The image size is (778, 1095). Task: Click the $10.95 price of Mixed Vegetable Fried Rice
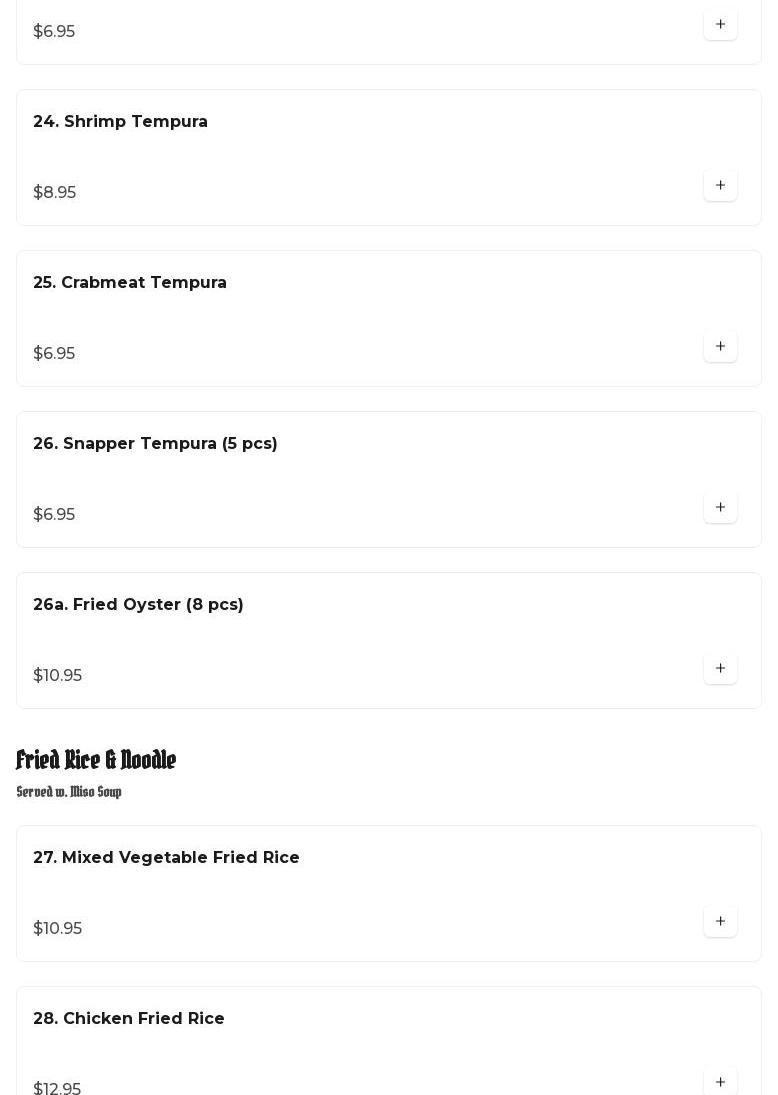[x=57, y=928]
